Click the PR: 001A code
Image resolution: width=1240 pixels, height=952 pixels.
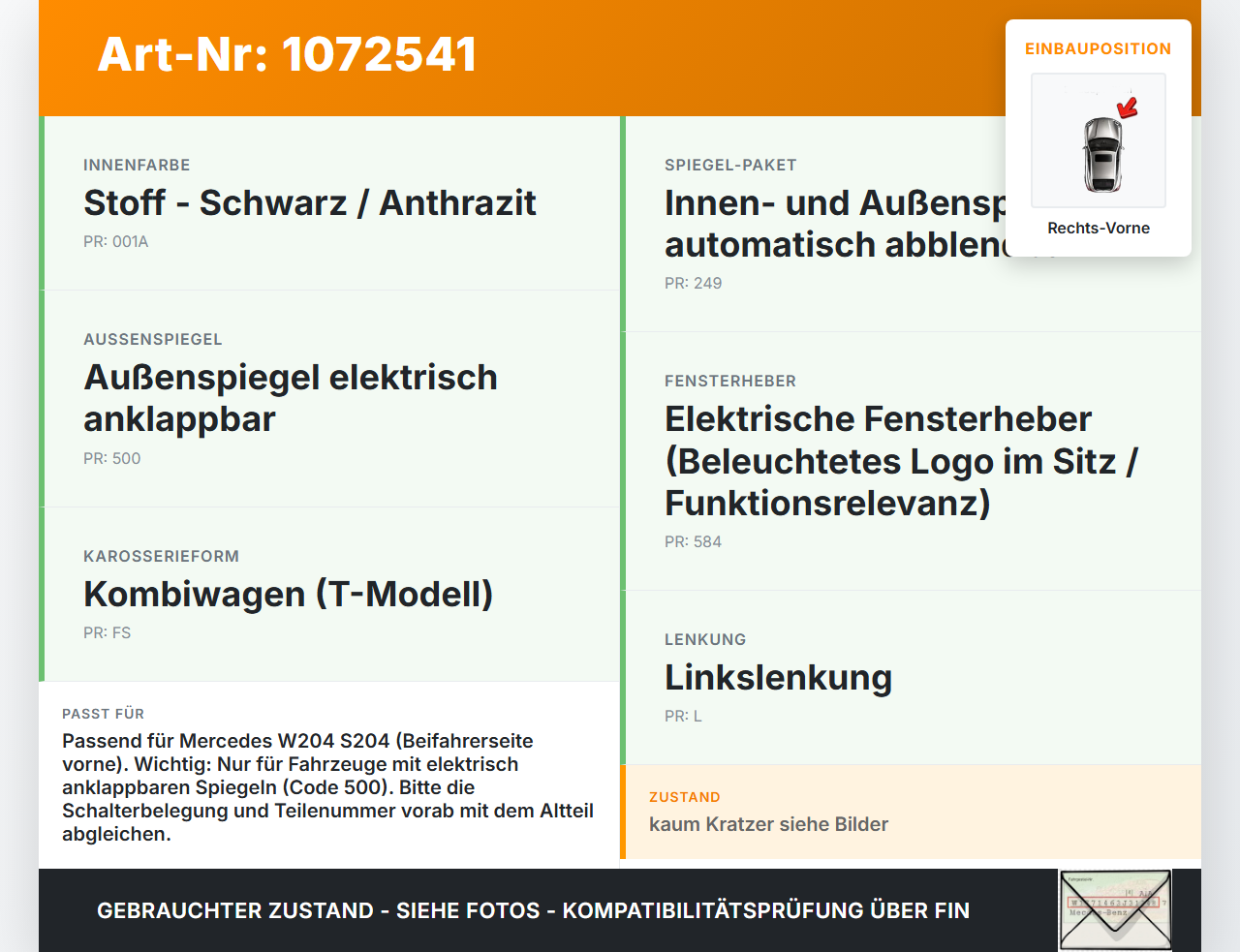(x=116, y=241)
